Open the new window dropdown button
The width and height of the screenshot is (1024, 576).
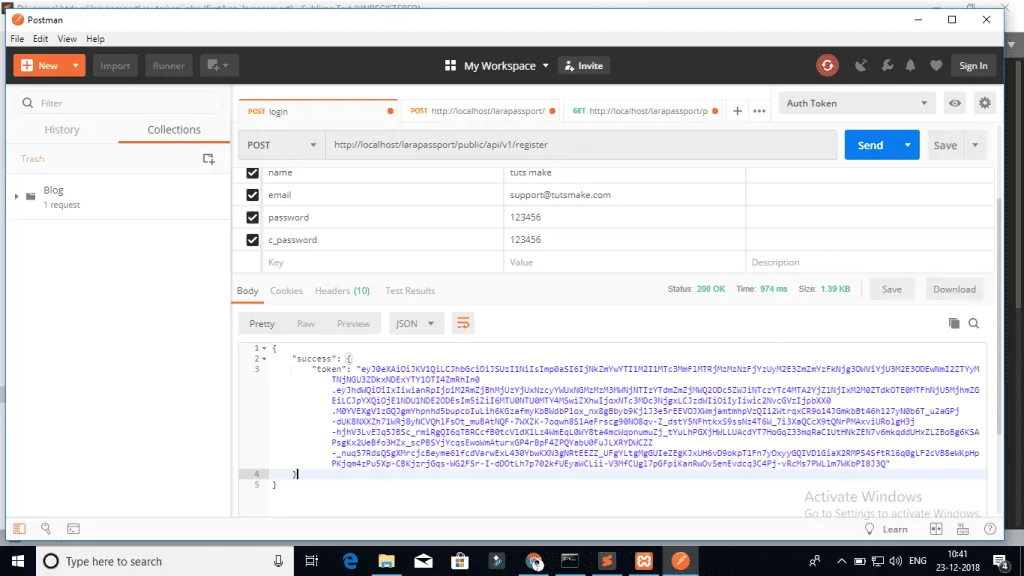pos(219,65)
